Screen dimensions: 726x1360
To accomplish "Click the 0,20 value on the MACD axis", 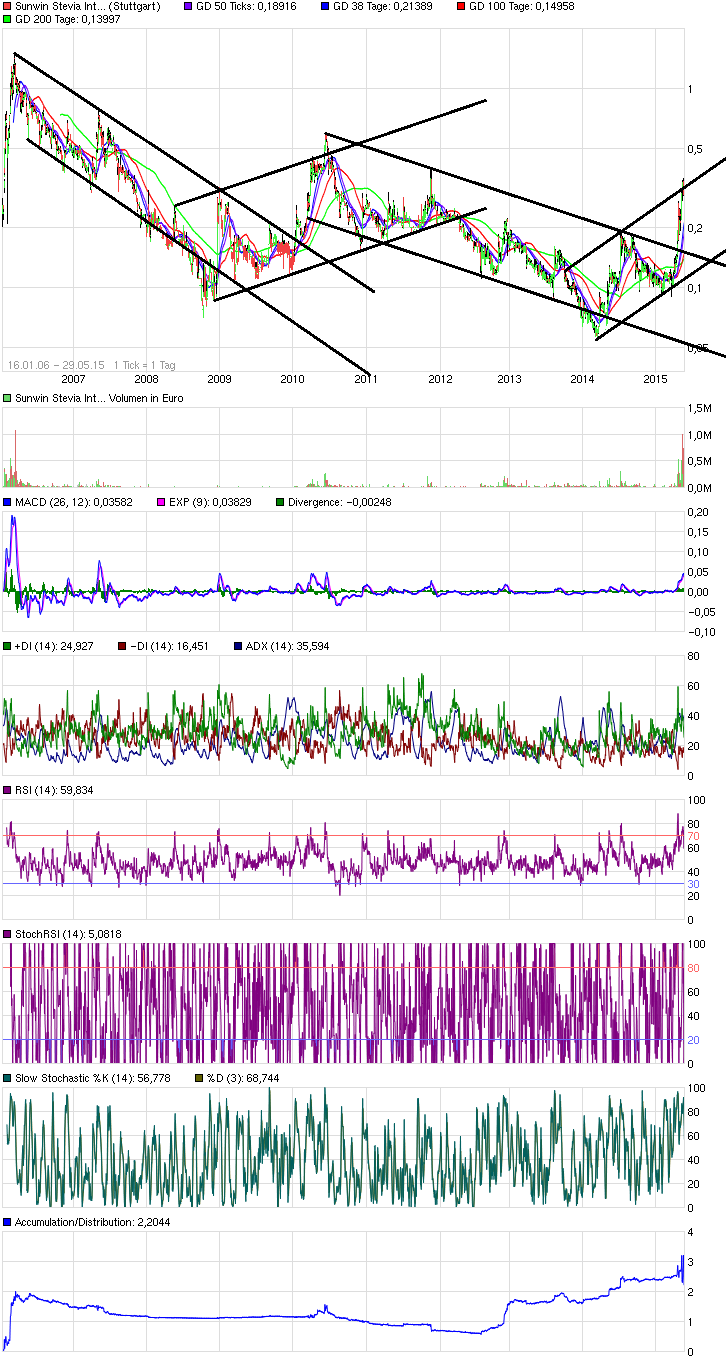I will (698, 512).
